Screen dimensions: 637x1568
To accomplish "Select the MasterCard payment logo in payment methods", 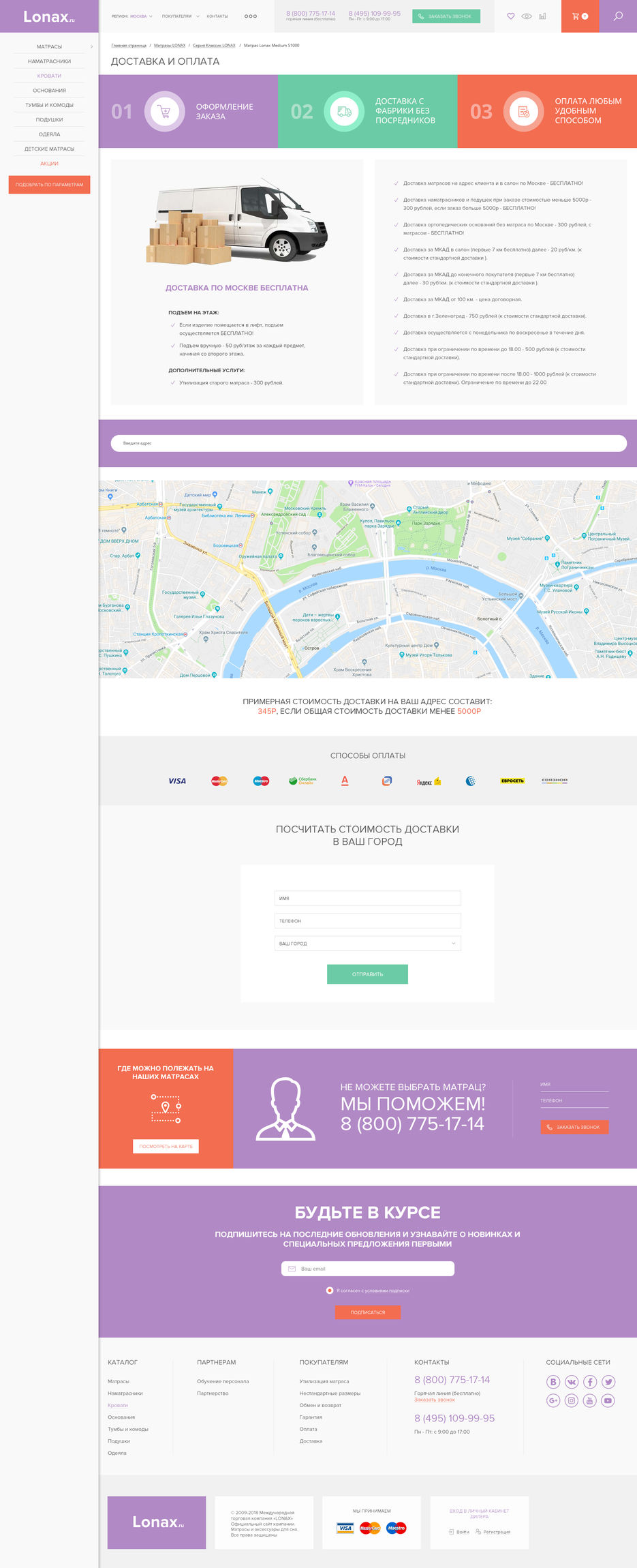I will [x=219, y=781].
